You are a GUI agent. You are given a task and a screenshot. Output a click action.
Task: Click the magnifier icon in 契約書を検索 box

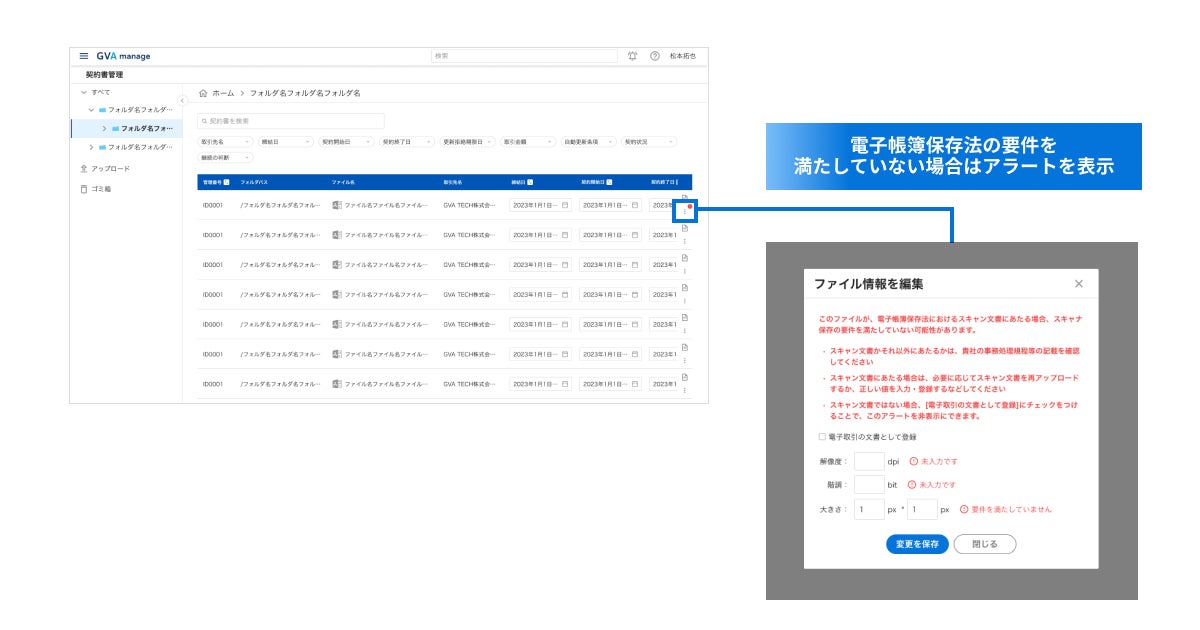[203, 121]
